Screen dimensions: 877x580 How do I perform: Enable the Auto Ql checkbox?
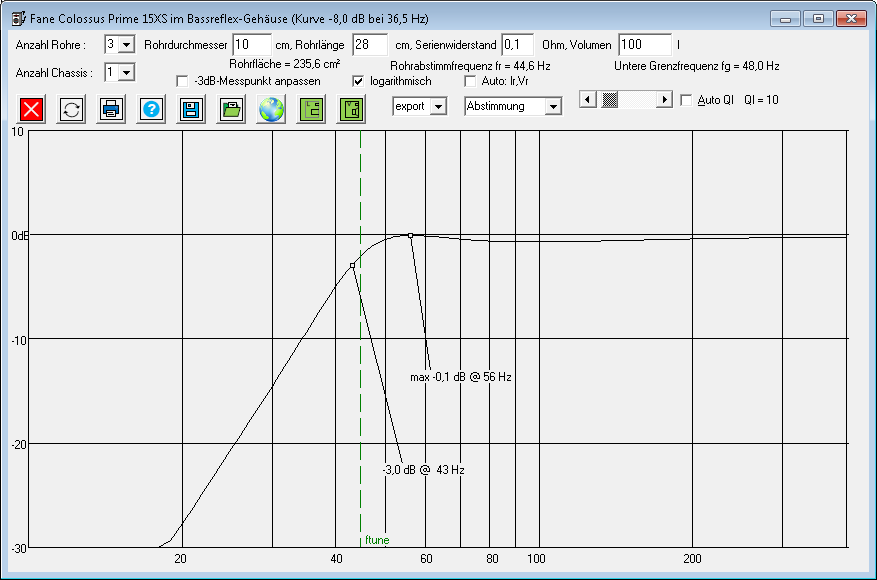[x=686, y=100]
